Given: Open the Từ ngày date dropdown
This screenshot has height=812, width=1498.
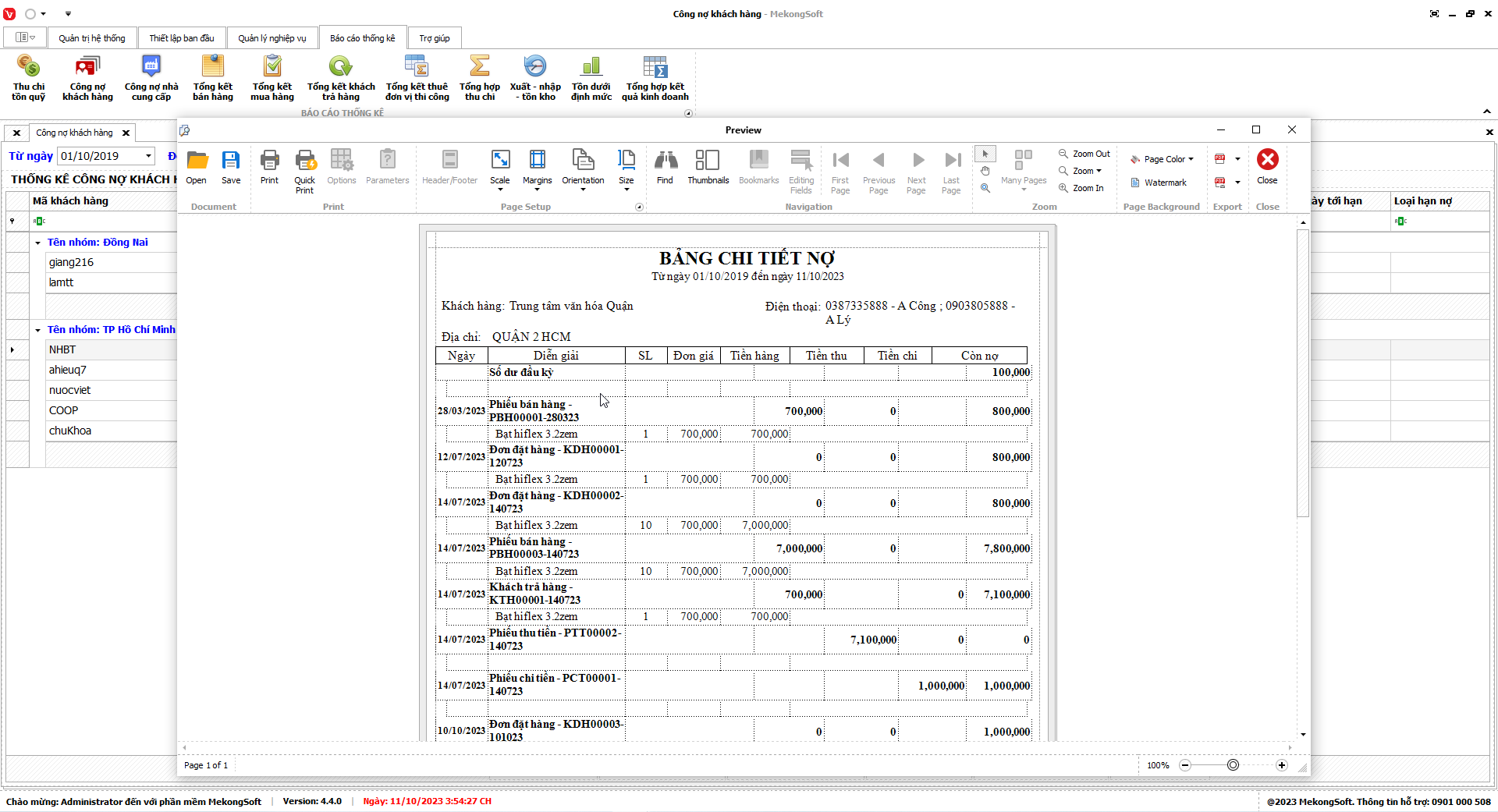Looking at the screenshot, I should (x=148, y=156).
